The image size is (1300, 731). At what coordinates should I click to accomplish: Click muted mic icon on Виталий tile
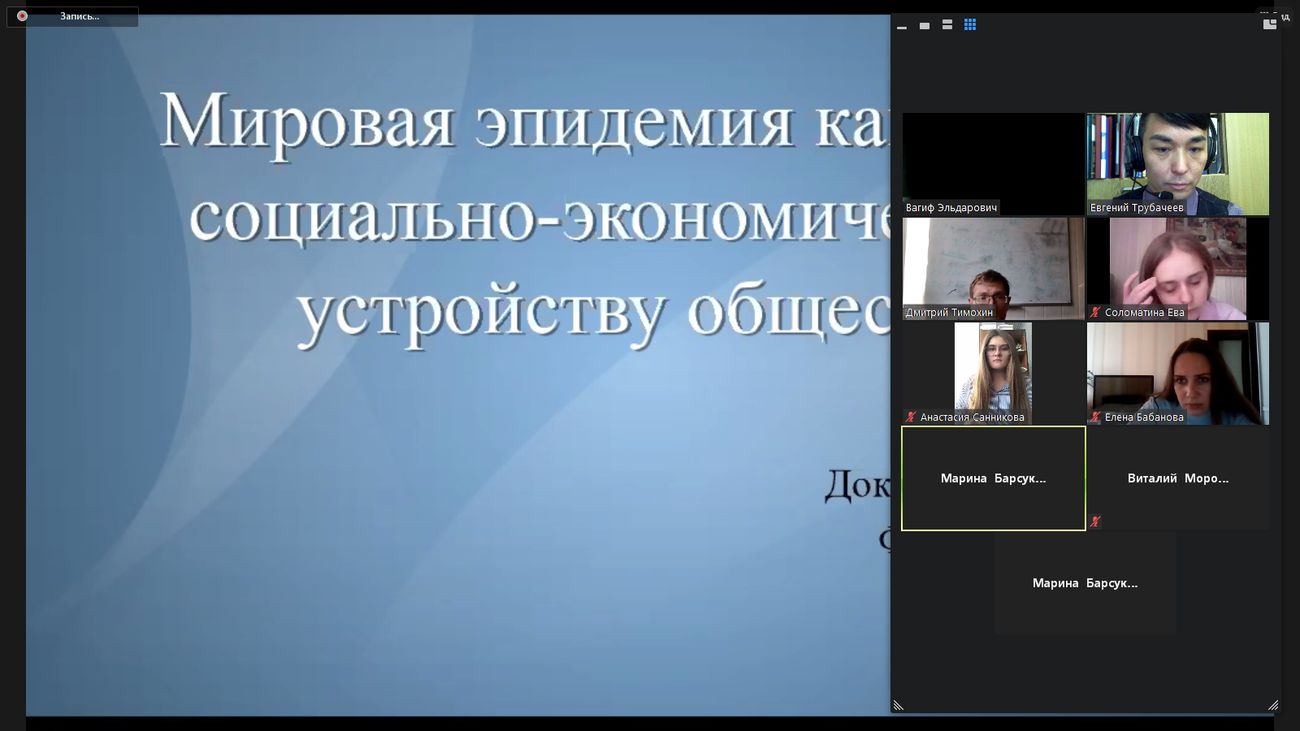[1096, 521]
